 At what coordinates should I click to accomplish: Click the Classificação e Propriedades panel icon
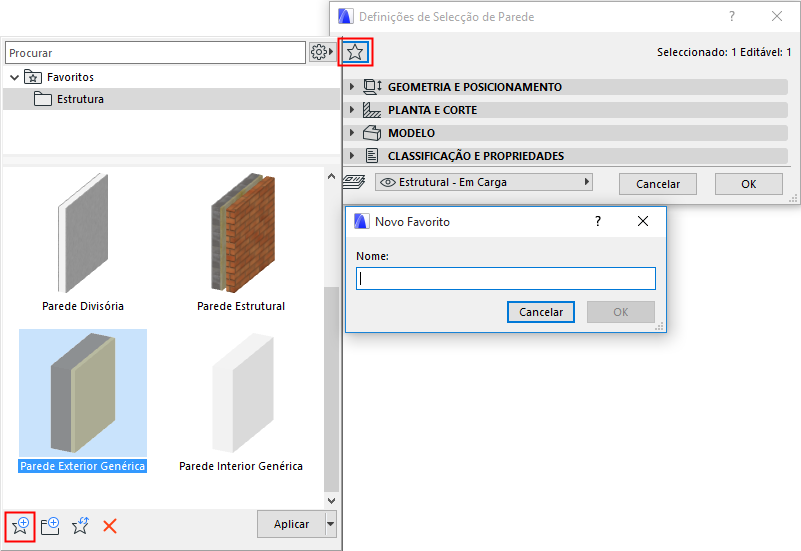coord(372,156)
